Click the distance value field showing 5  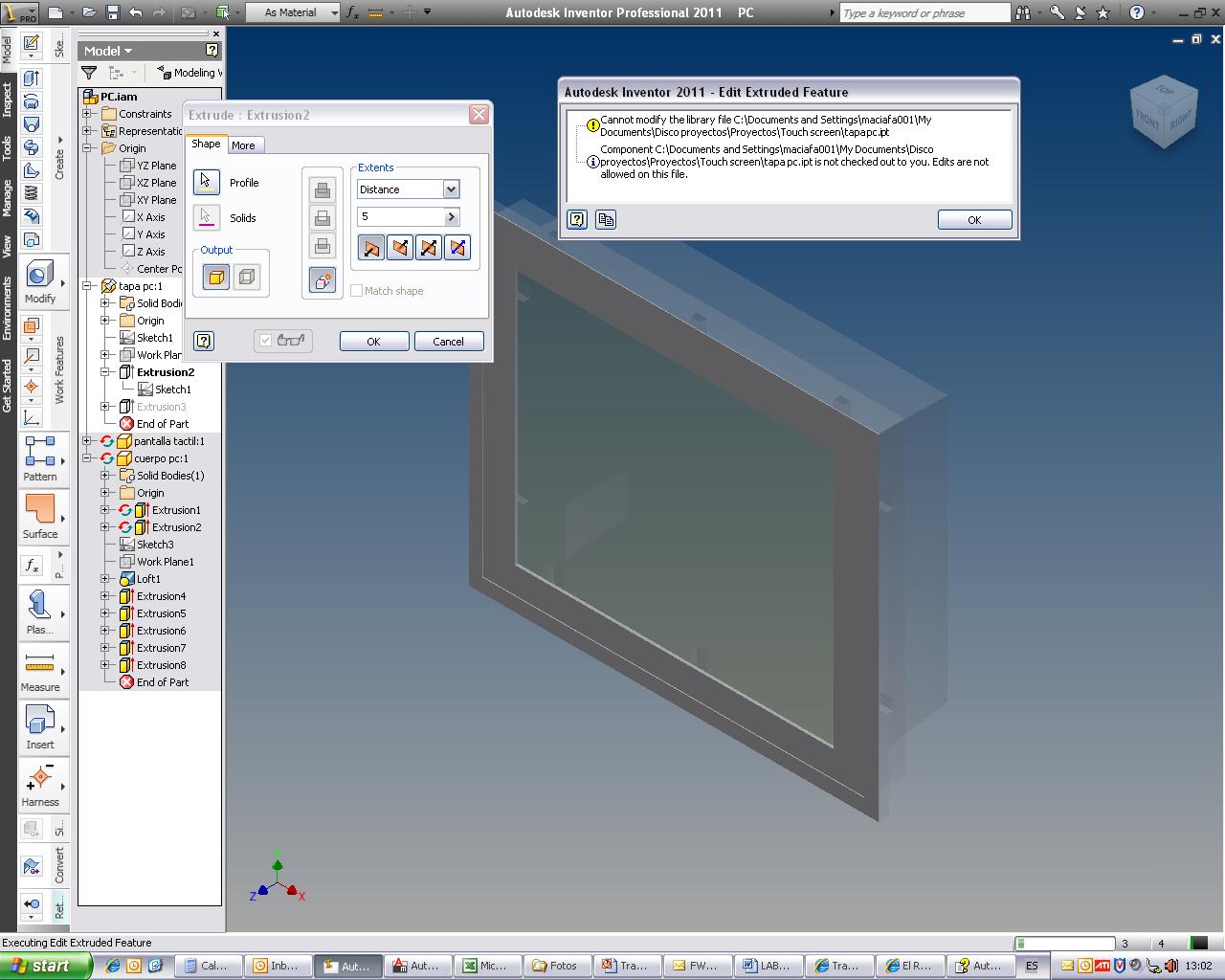pos(400,217)
